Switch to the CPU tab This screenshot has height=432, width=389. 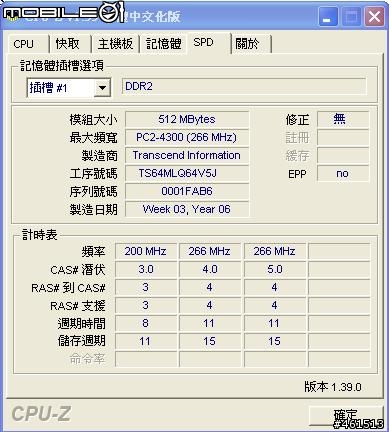[x=28, y=44]
